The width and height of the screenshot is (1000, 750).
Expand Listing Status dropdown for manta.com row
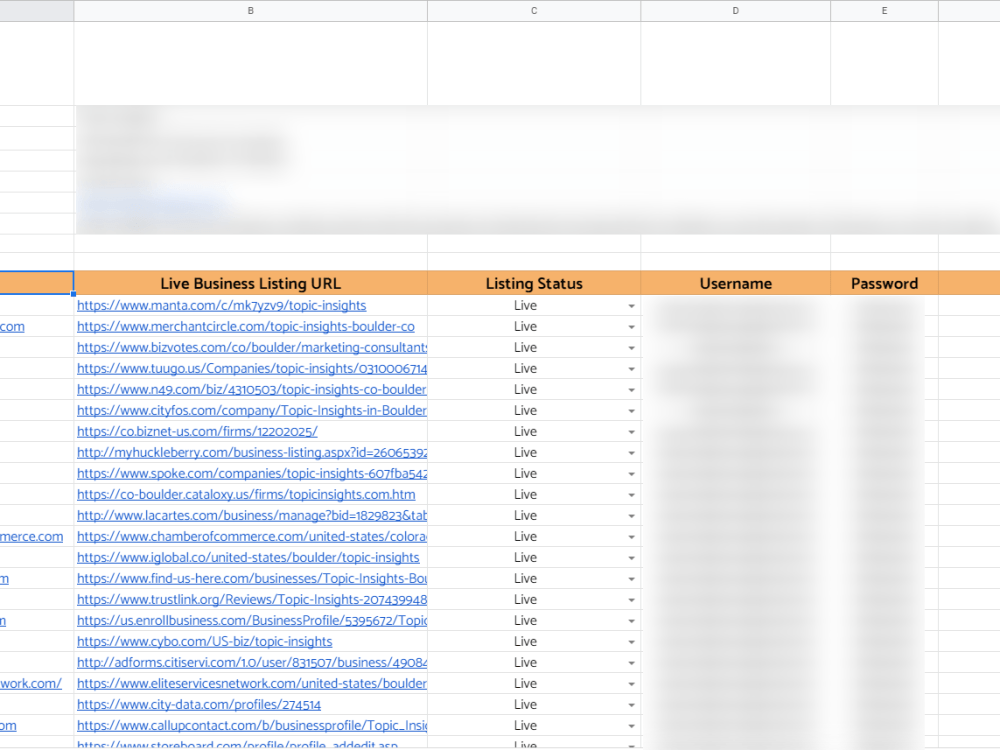pos(631,306)
